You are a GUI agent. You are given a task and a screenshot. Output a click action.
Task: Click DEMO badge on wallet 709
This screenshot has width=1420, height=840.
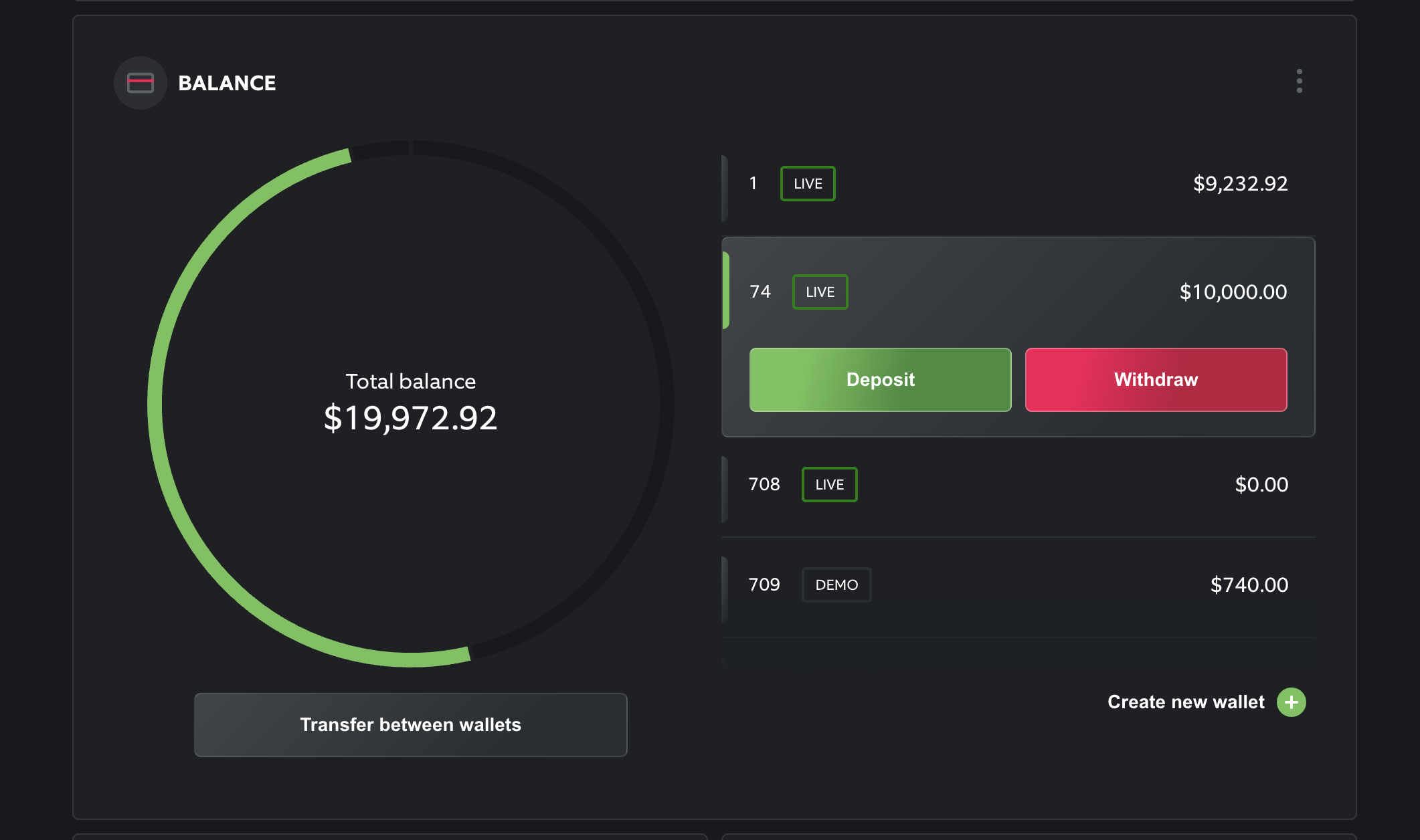point(836,585)
